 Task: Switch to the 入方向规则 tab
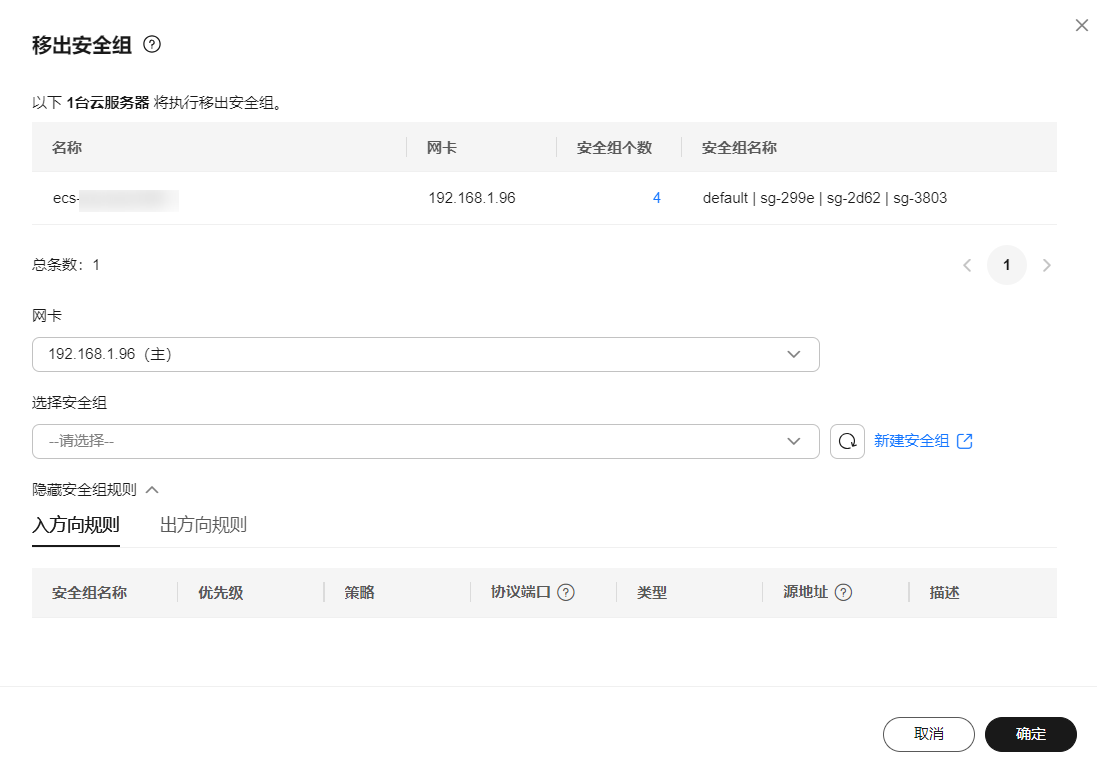point(75,524)
